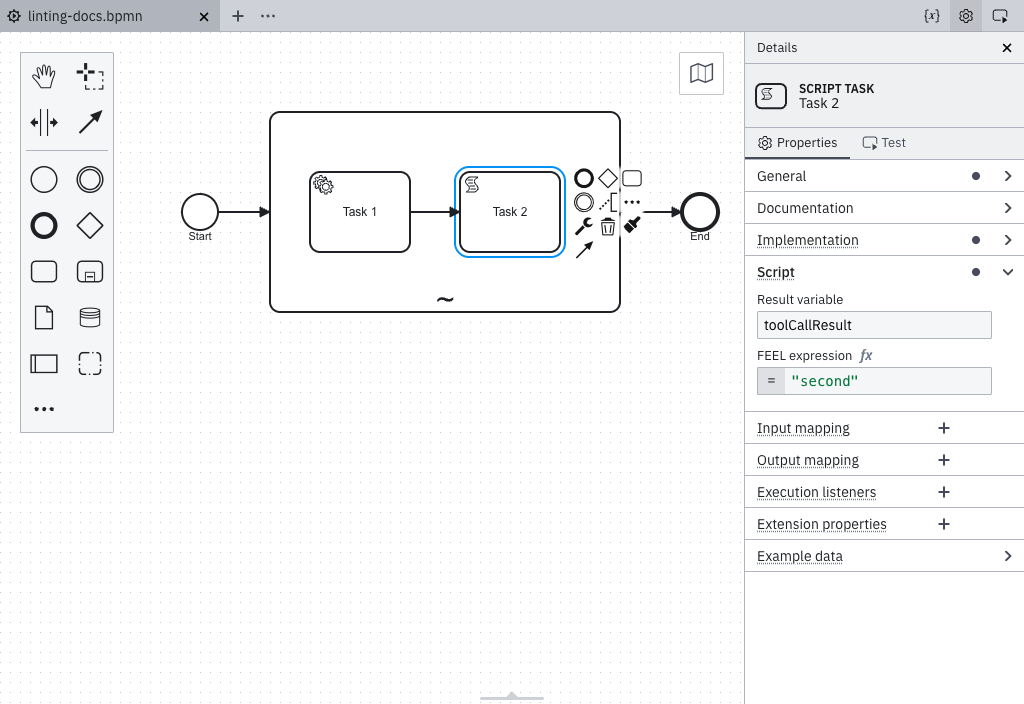Toggle the properties panel gear button
The height and width of the screenshot is (704, 1024).
(966, 16)
